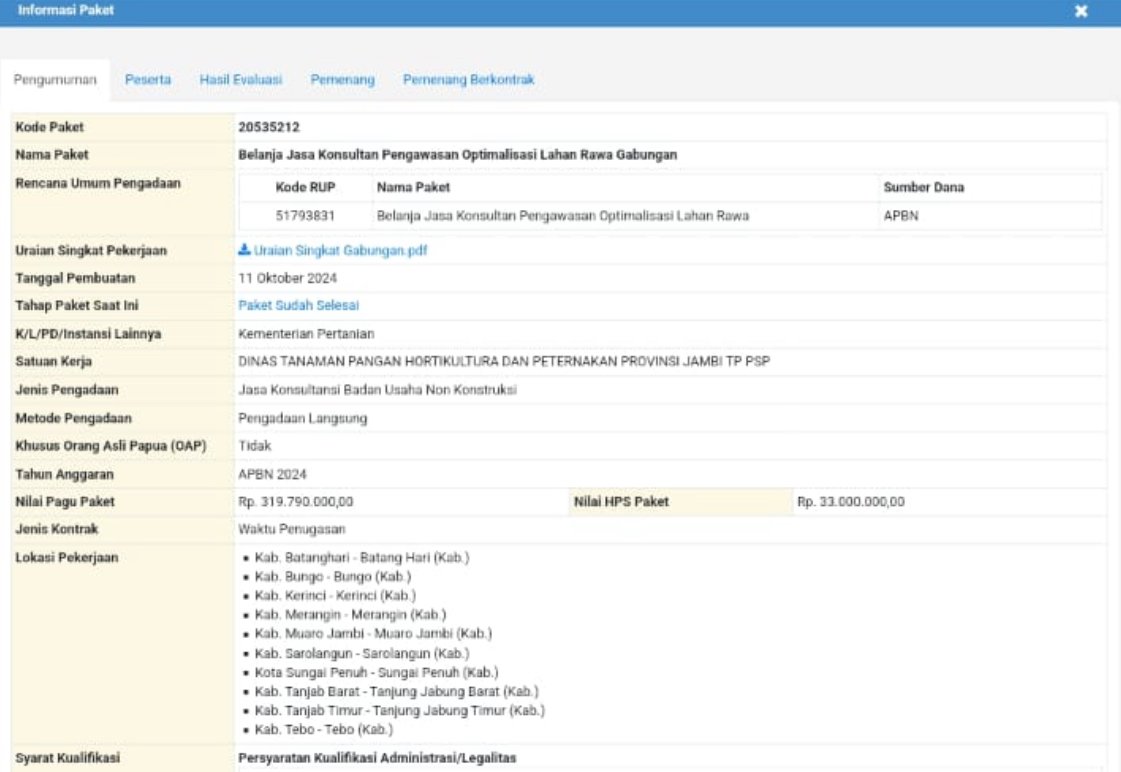
Task: Click the Kode RUP column header
Action: tap(305, 188)
